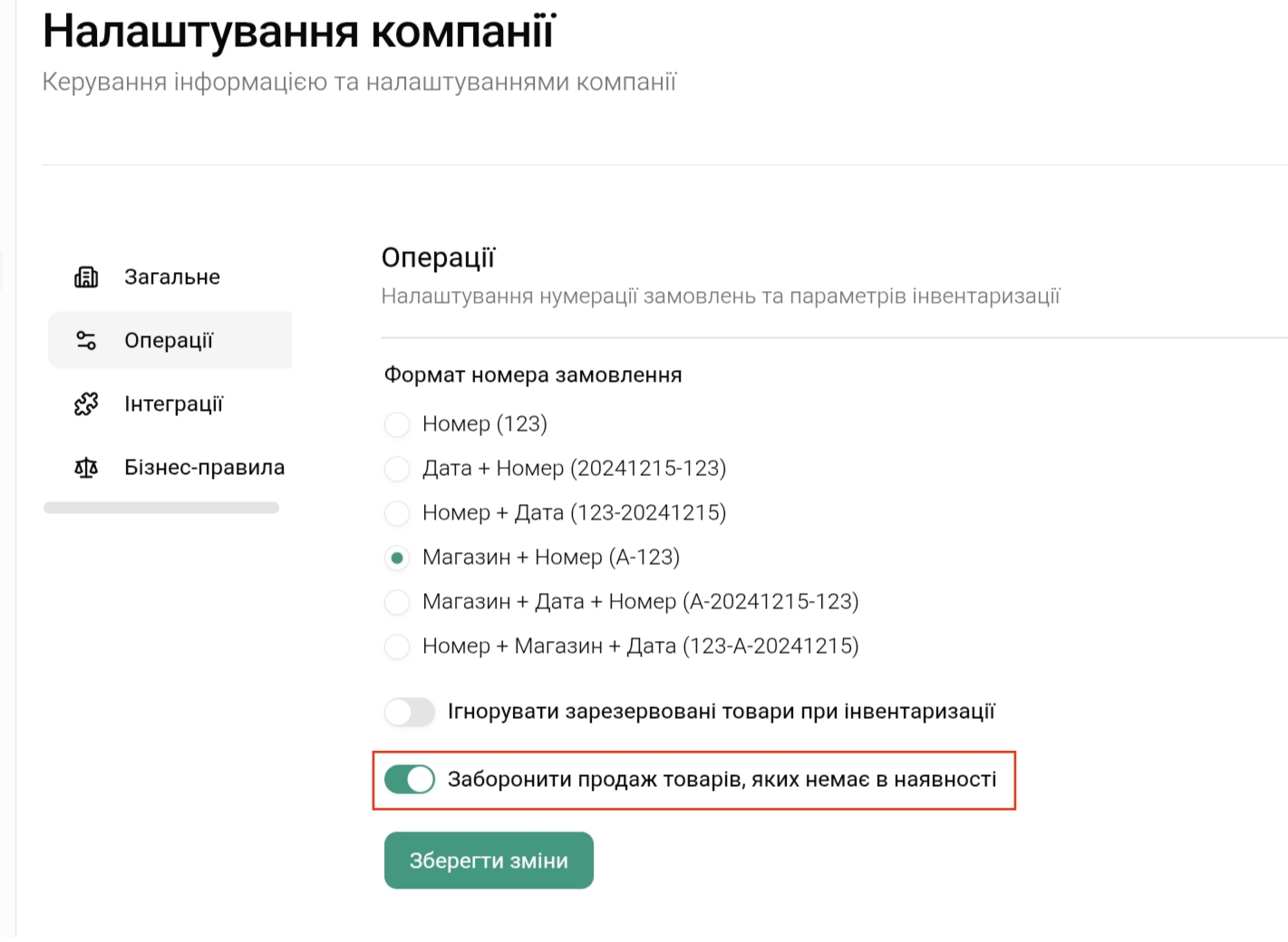Click the scales icon beside Бізнес-правила

click(86, 468)
